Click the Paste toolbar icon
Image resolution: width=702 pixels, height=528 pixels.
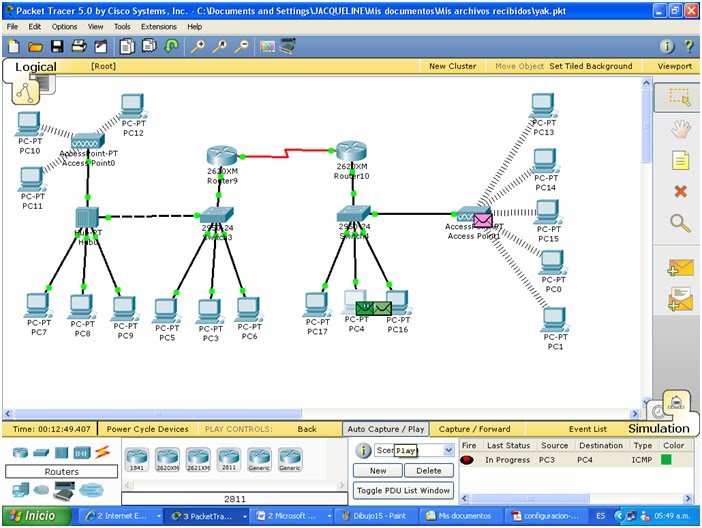(x=149, y=46)
